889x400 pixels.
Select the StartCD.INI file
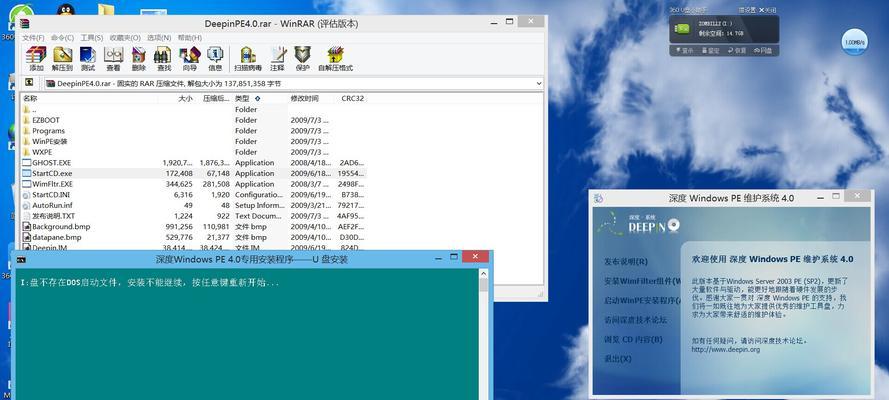point(193,195)
